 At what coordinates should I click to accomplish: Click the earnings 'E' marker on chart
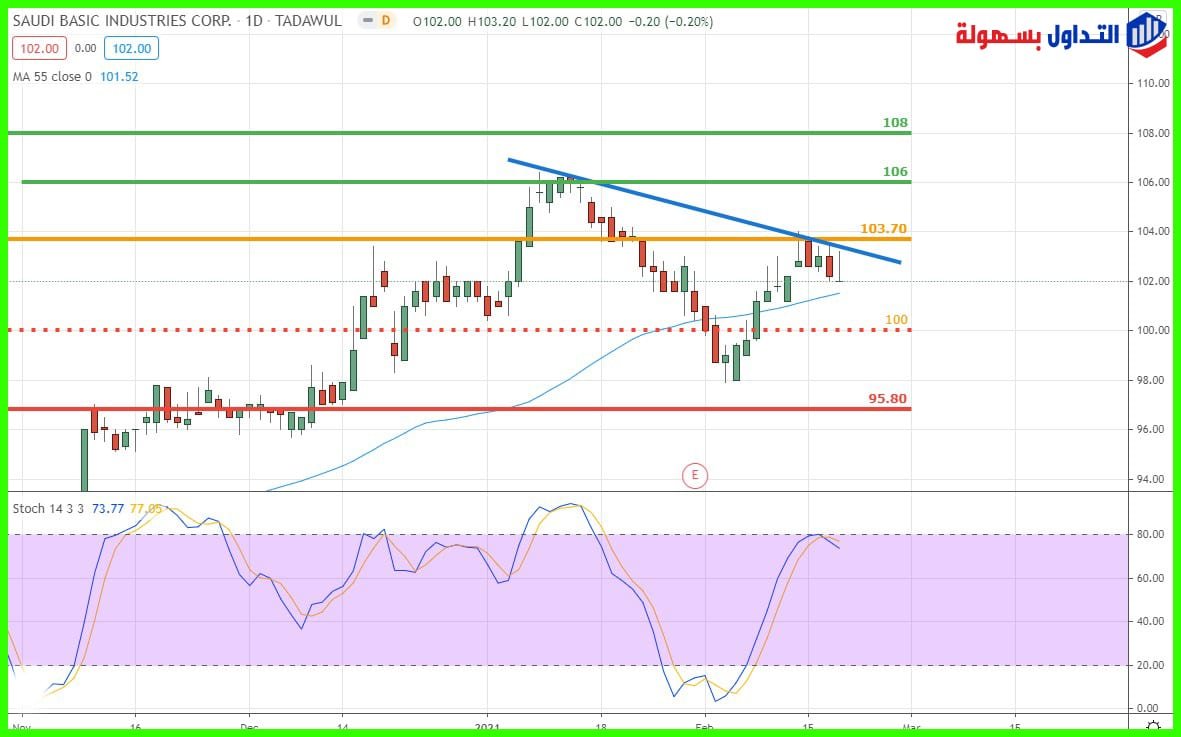694,475
